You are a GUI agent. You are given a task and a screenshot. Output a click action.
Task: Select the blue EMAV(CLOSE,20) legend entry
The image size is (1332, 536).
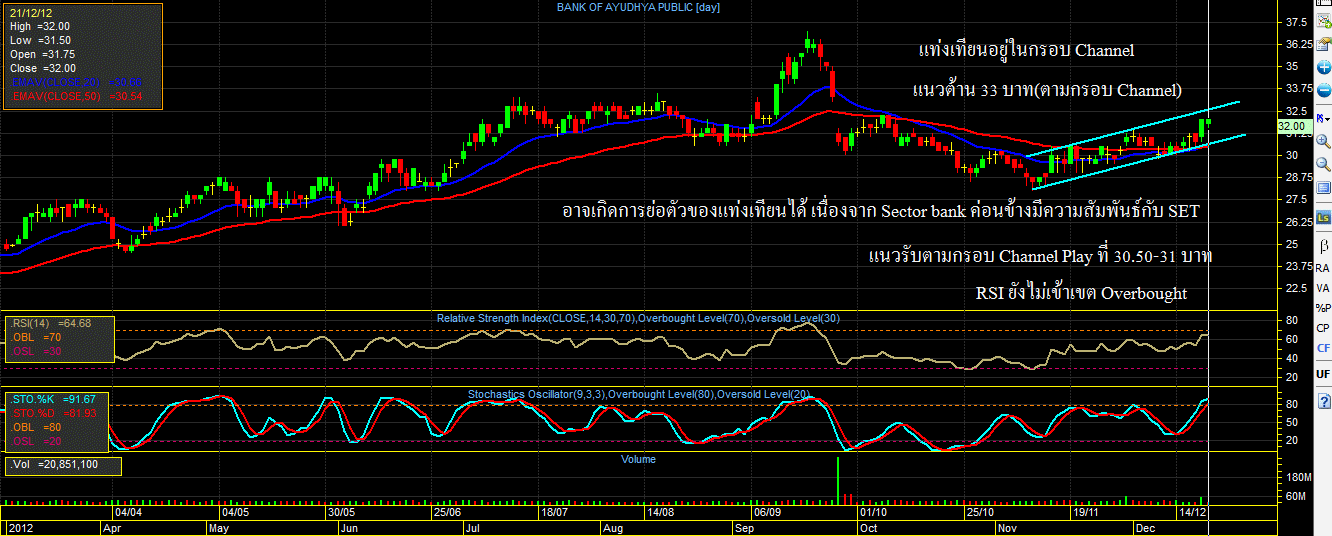pyautogui.click(x=78, y=81)
